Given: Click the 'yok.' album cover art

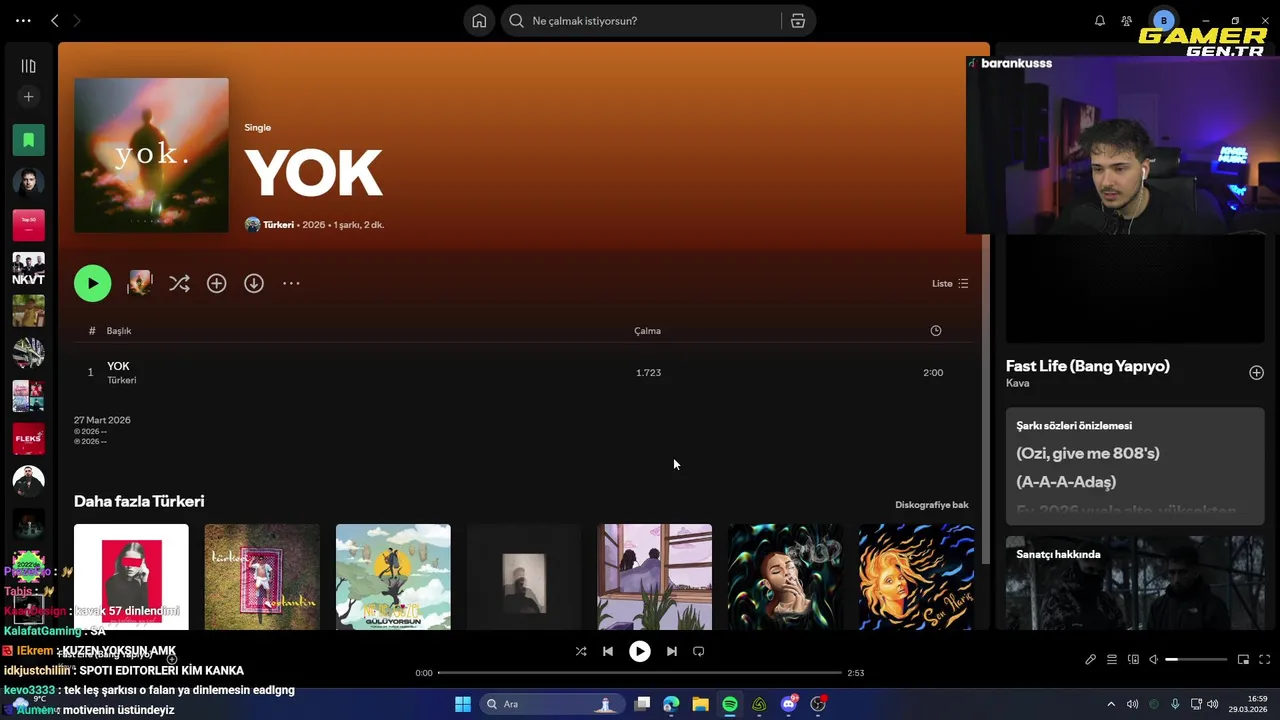Looking at the screenshot, I should 151,155.
